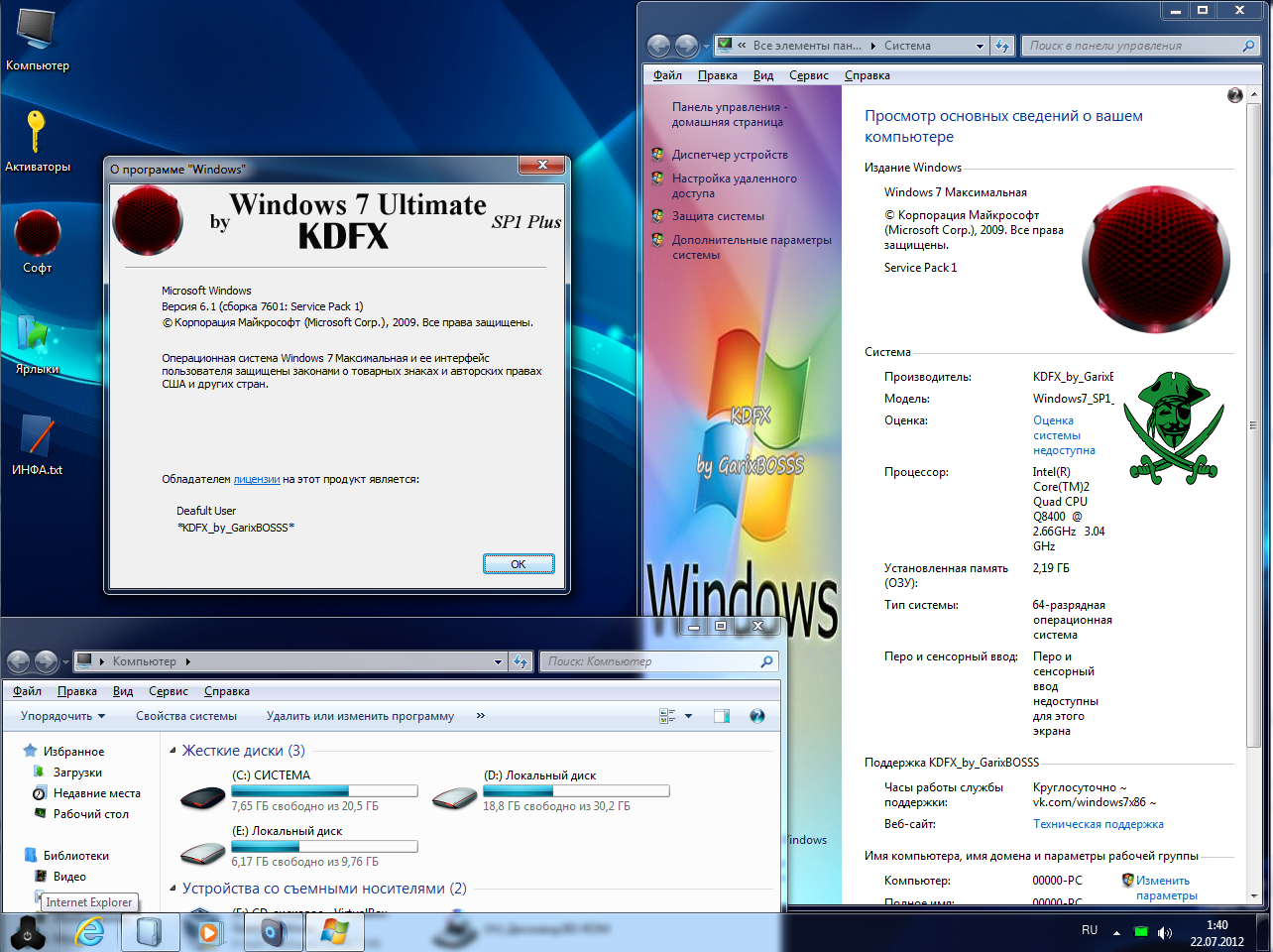
Task: Toggle the preview pane in Компьютер window
Action: tap(722, 716)
